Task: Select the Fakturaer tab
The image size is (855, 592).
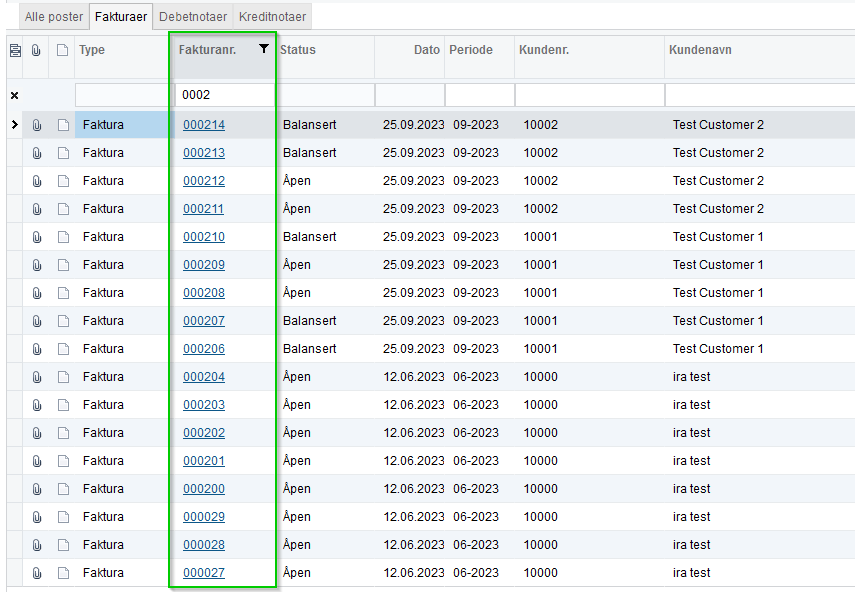Action: [x=121, y=16]
